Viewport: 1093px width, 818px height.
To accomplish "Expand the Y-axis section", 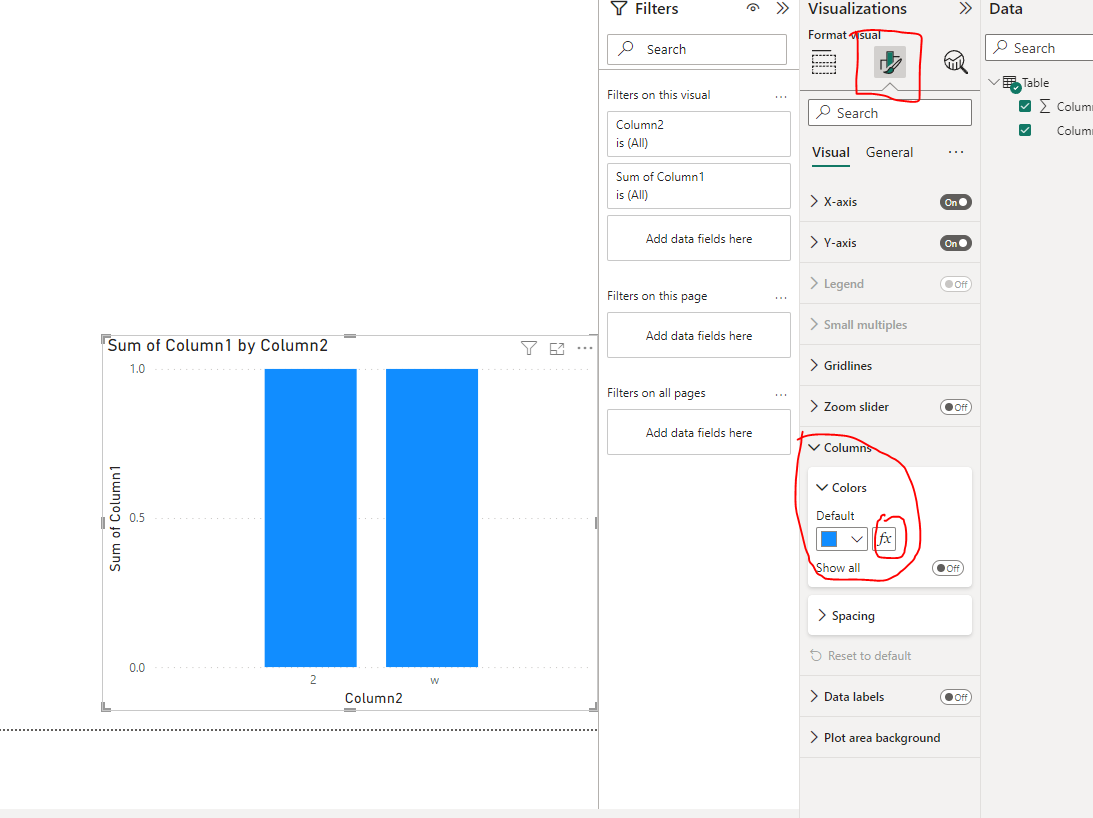I will pos(814,243).
